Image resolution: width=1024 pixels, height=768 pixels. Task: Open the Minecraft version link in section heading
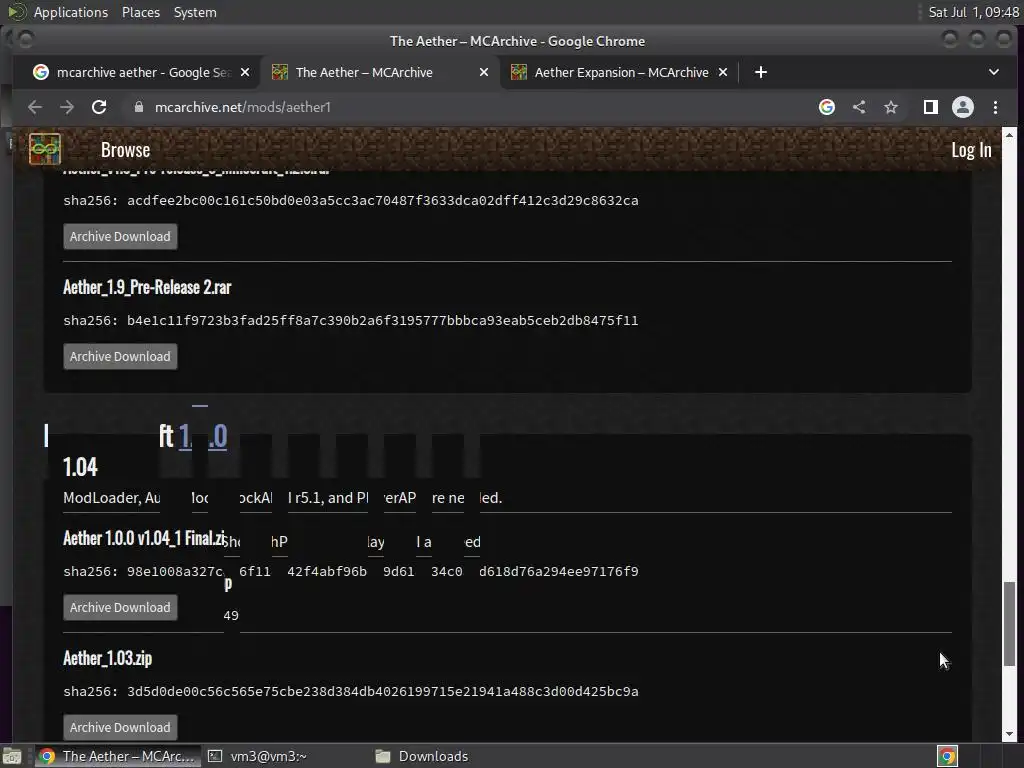tap(202, 436)
